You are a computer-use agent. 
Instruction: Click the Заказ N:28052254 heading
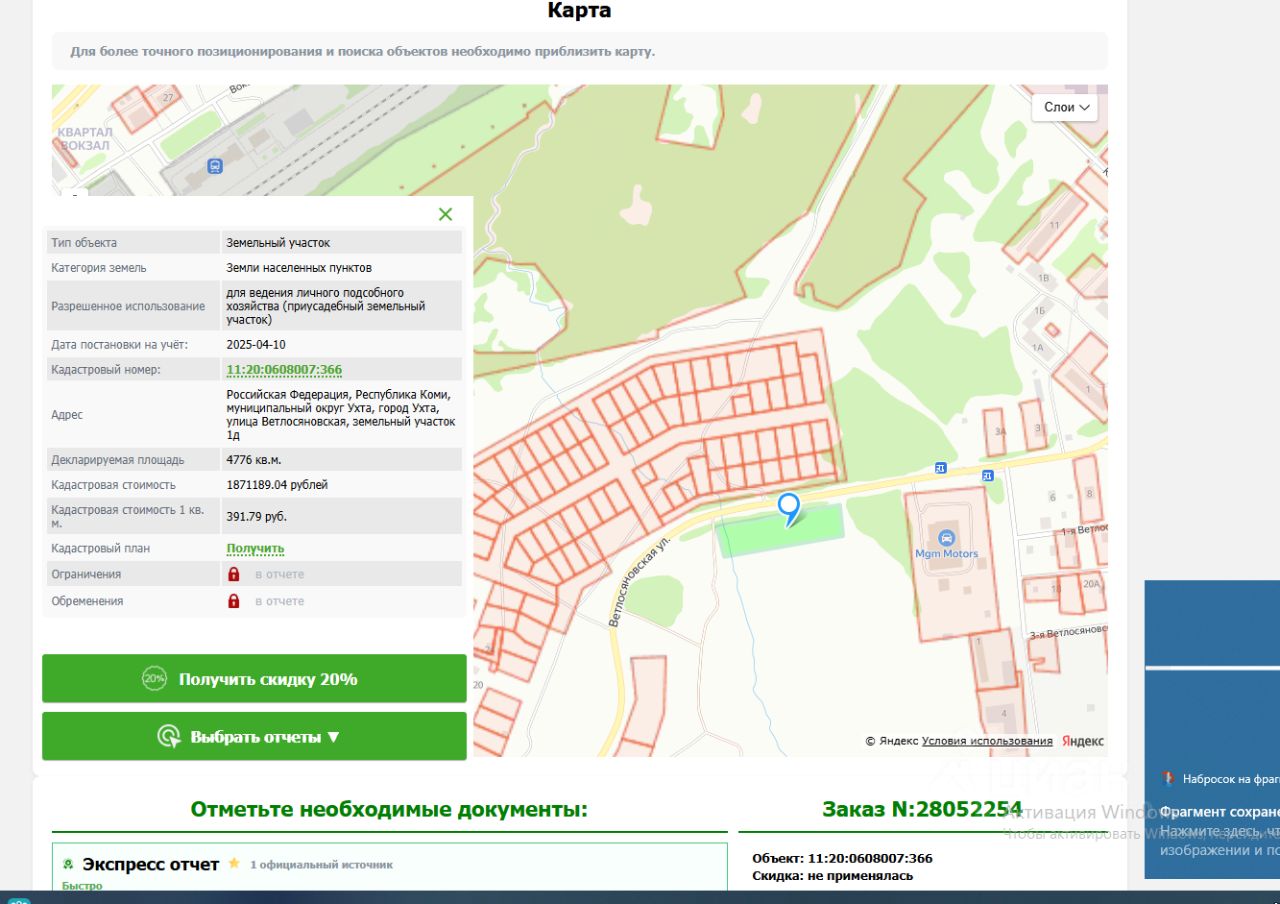tap(922, 809)
